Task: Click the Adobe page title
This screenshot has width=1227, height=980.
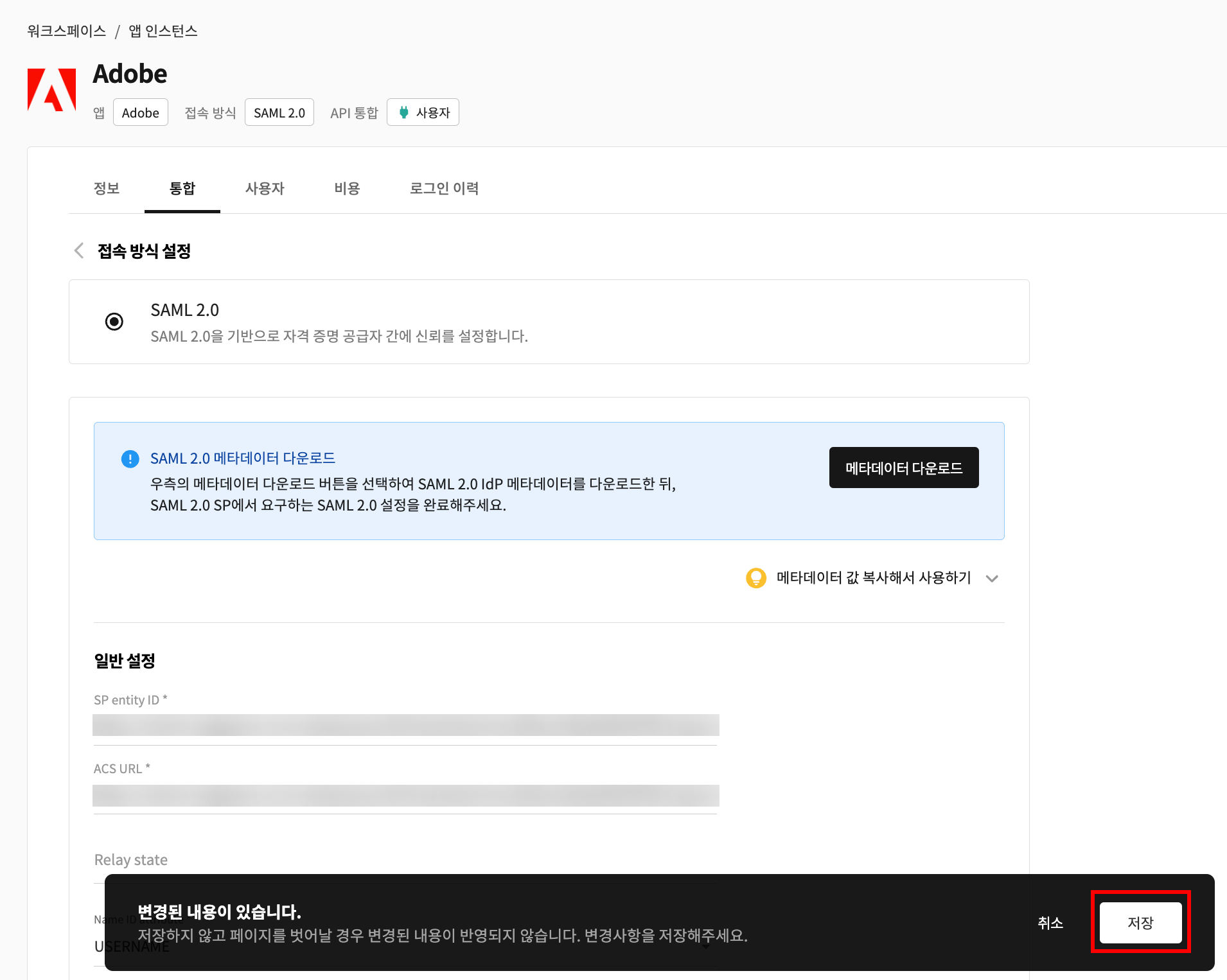Action: (130, 74)
